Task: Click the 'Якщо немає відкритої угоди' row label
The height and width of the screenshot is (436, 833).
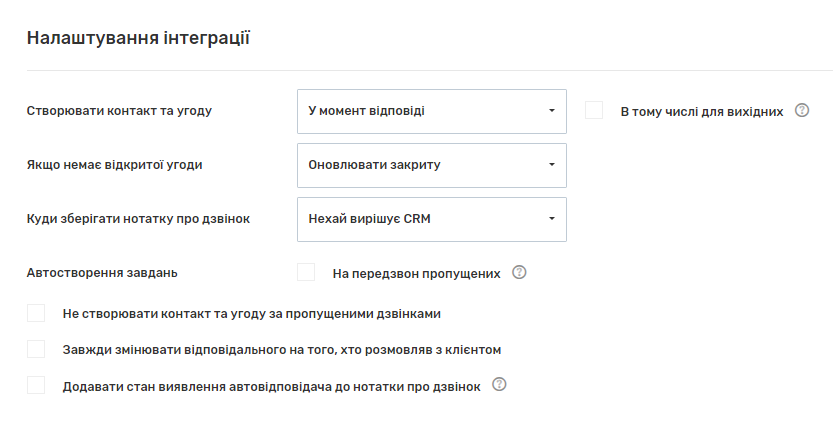Action: point(114,165)
